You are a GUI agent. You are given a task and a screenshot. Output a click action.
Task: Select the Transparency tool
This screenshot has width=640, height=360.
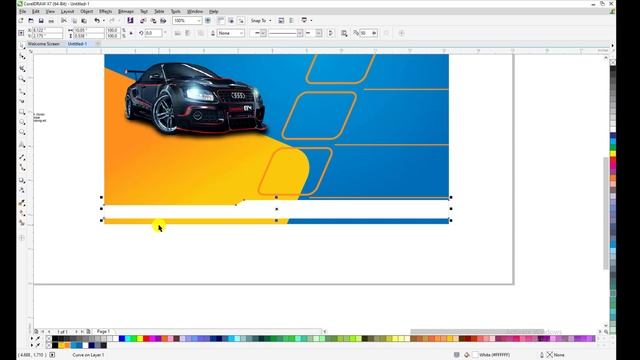pos(22,190)
